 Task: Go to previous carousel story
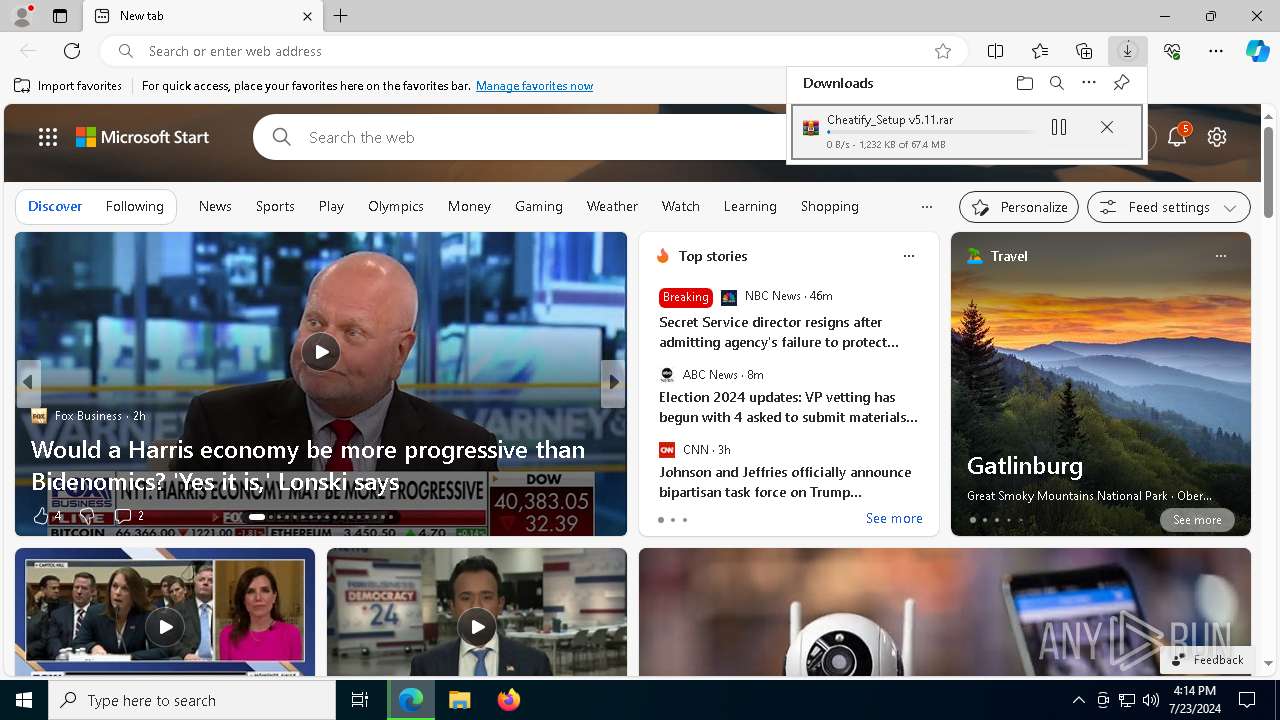click(x=28, y=382)
